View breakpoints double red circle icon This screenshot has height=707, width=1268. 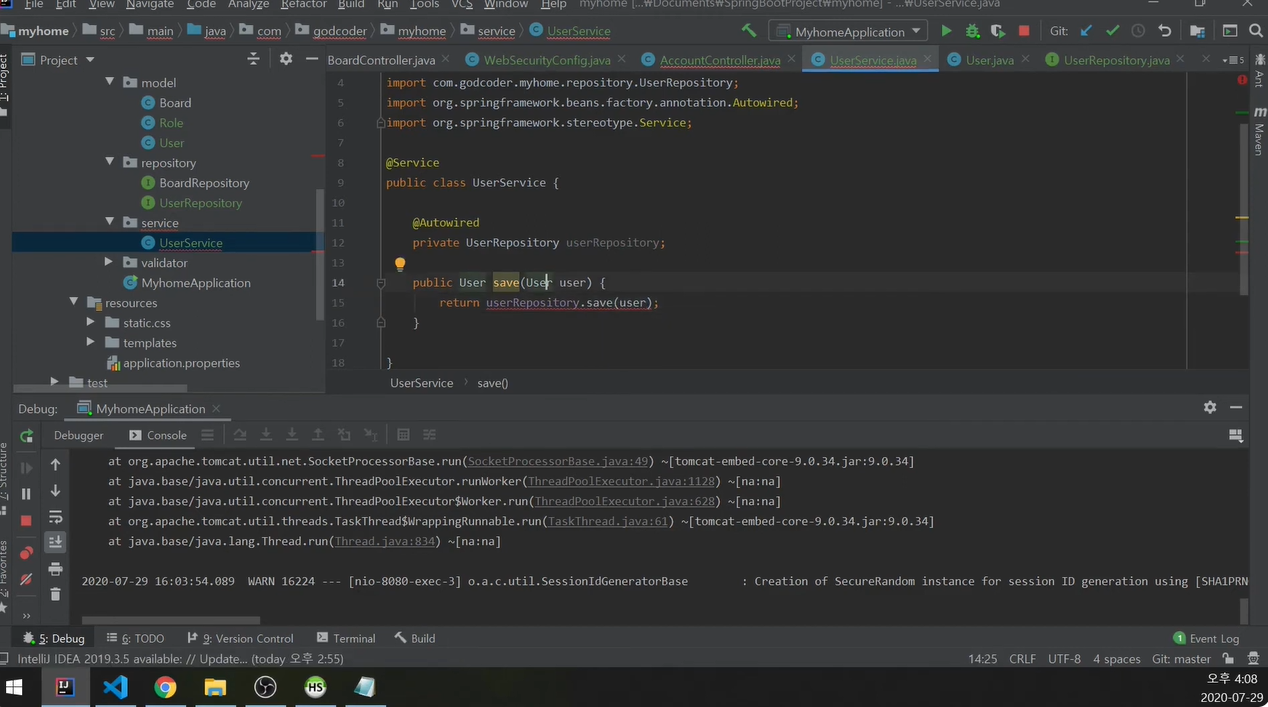[27, 552]
